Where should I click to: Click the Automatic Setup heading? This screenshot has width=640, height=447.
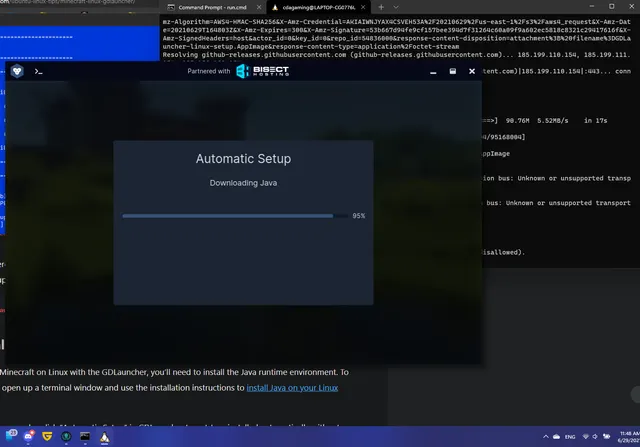[243, 158]
